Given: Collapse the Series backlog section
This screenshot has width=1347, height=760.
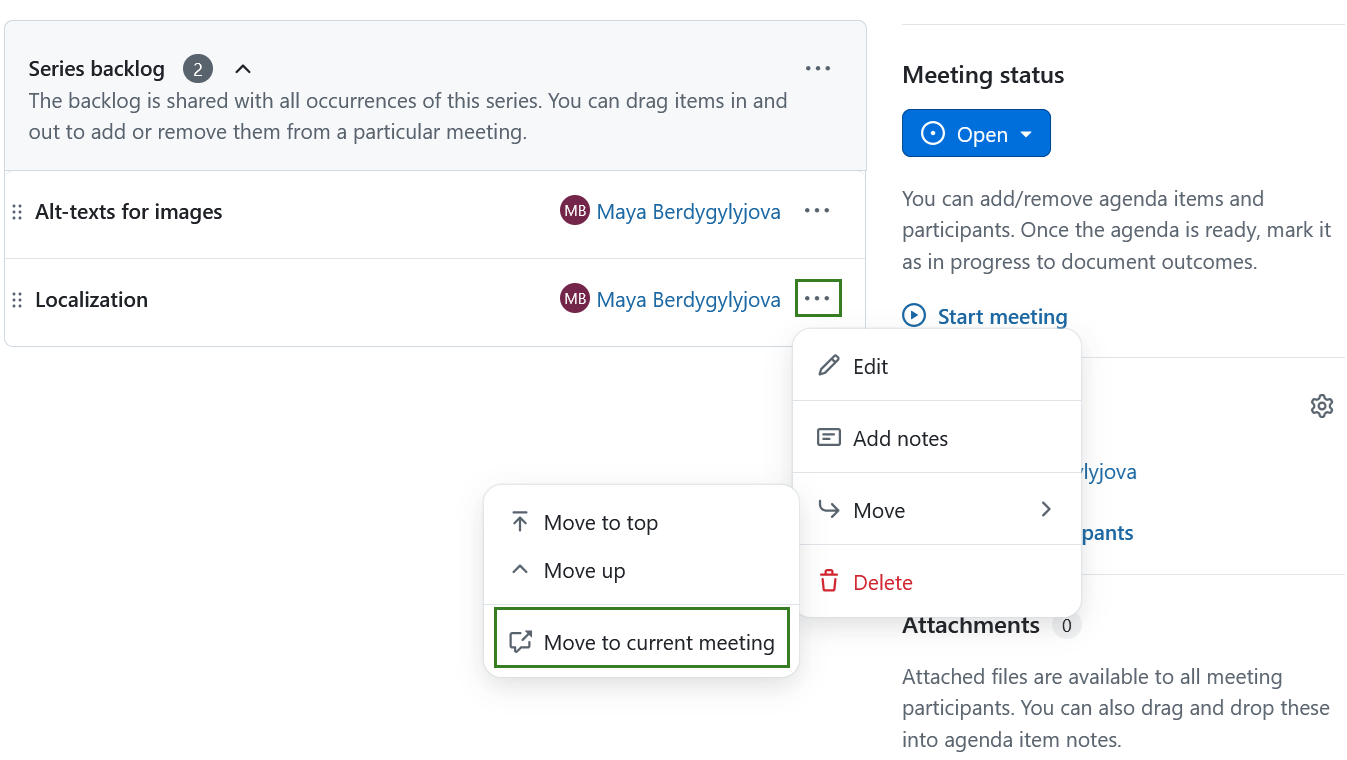Looking at the screenshot, I should 242,68.
